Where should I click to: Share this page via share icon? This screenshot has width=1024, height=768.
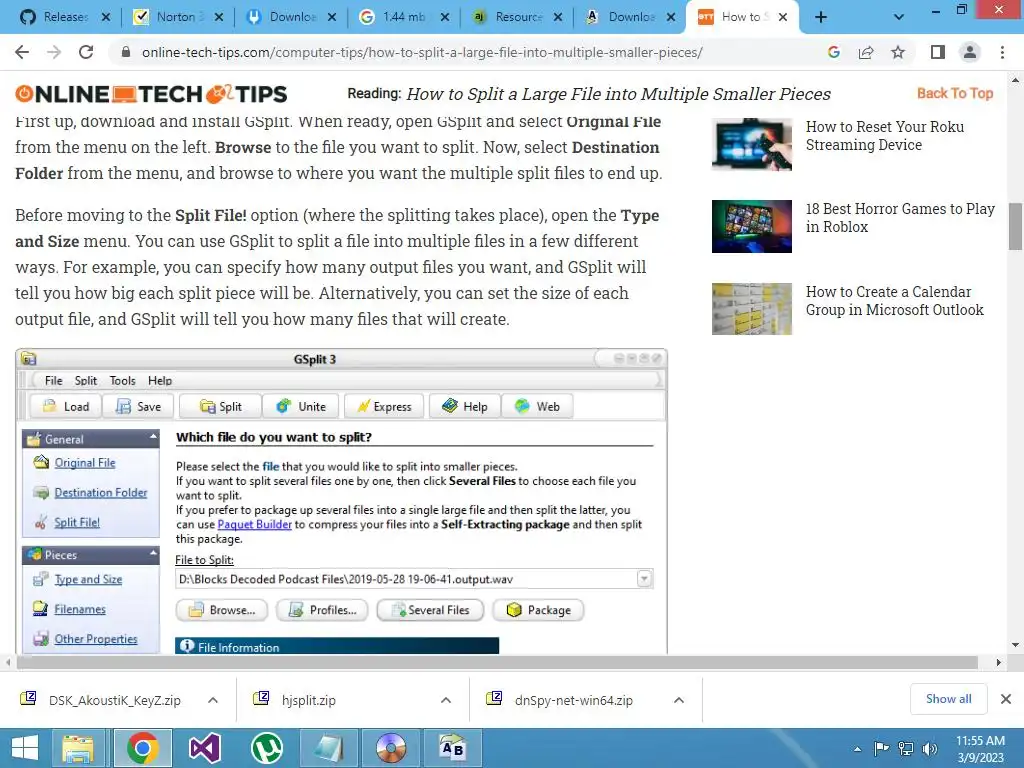pyautogui.click(x=866, y=52)
